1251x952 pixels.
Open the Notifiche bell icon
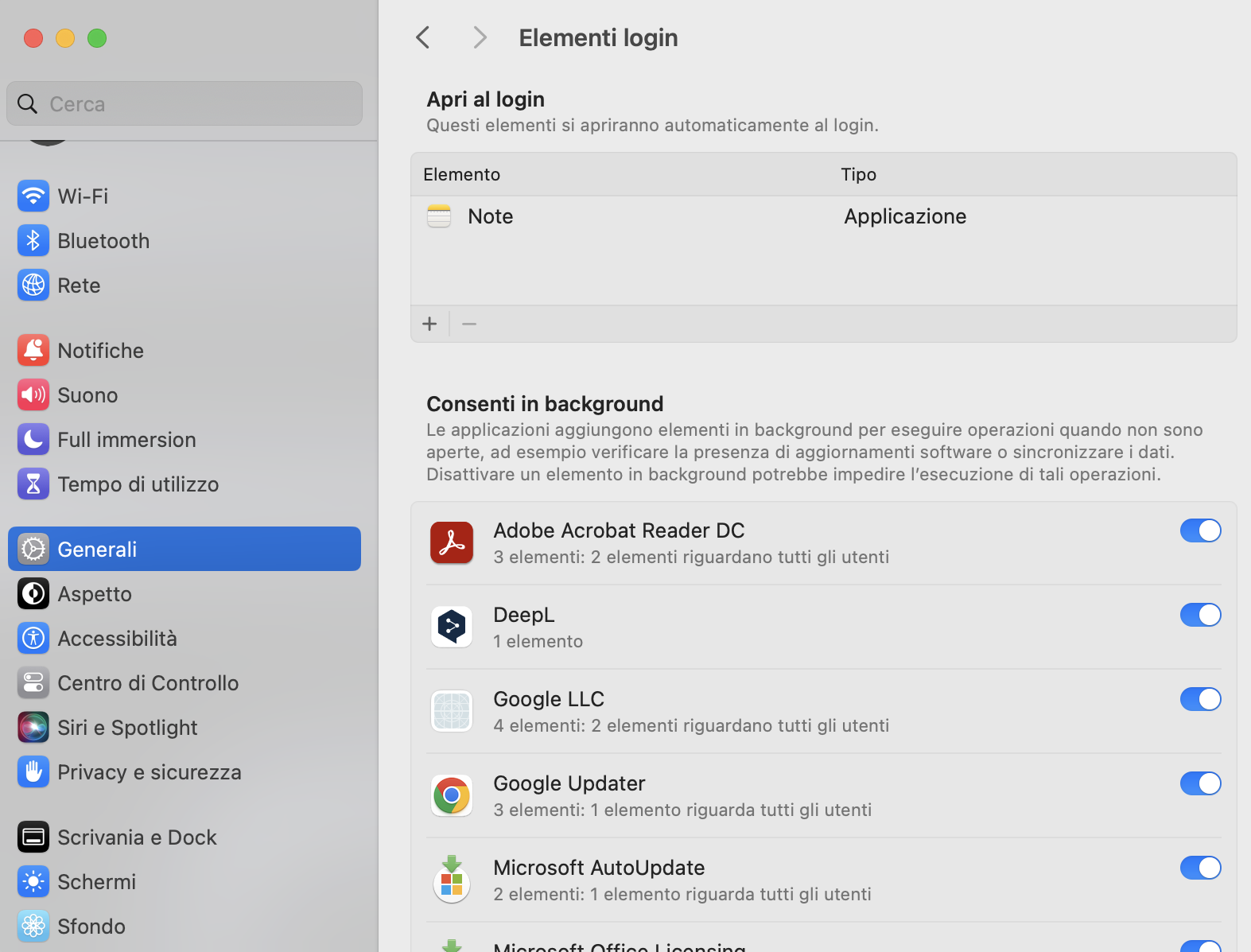pyautogui.click(x=33, y=350)
